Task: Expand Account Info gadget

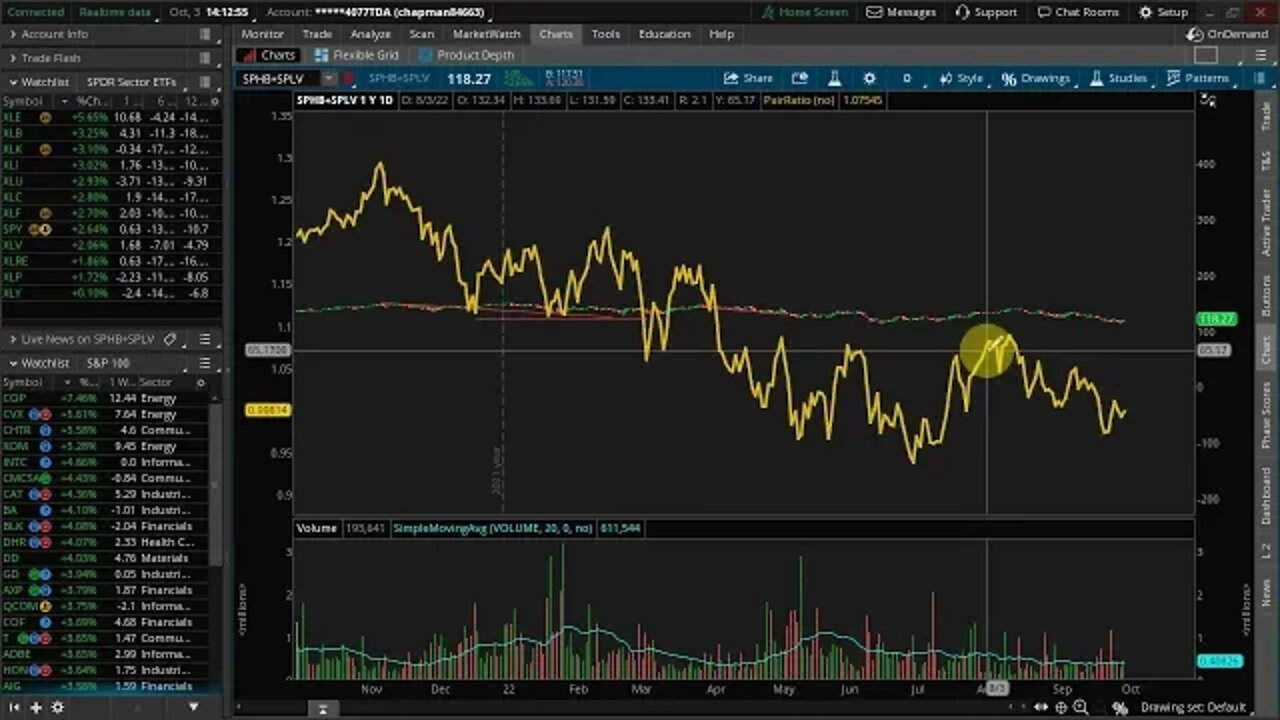Action: coord(12,34)
